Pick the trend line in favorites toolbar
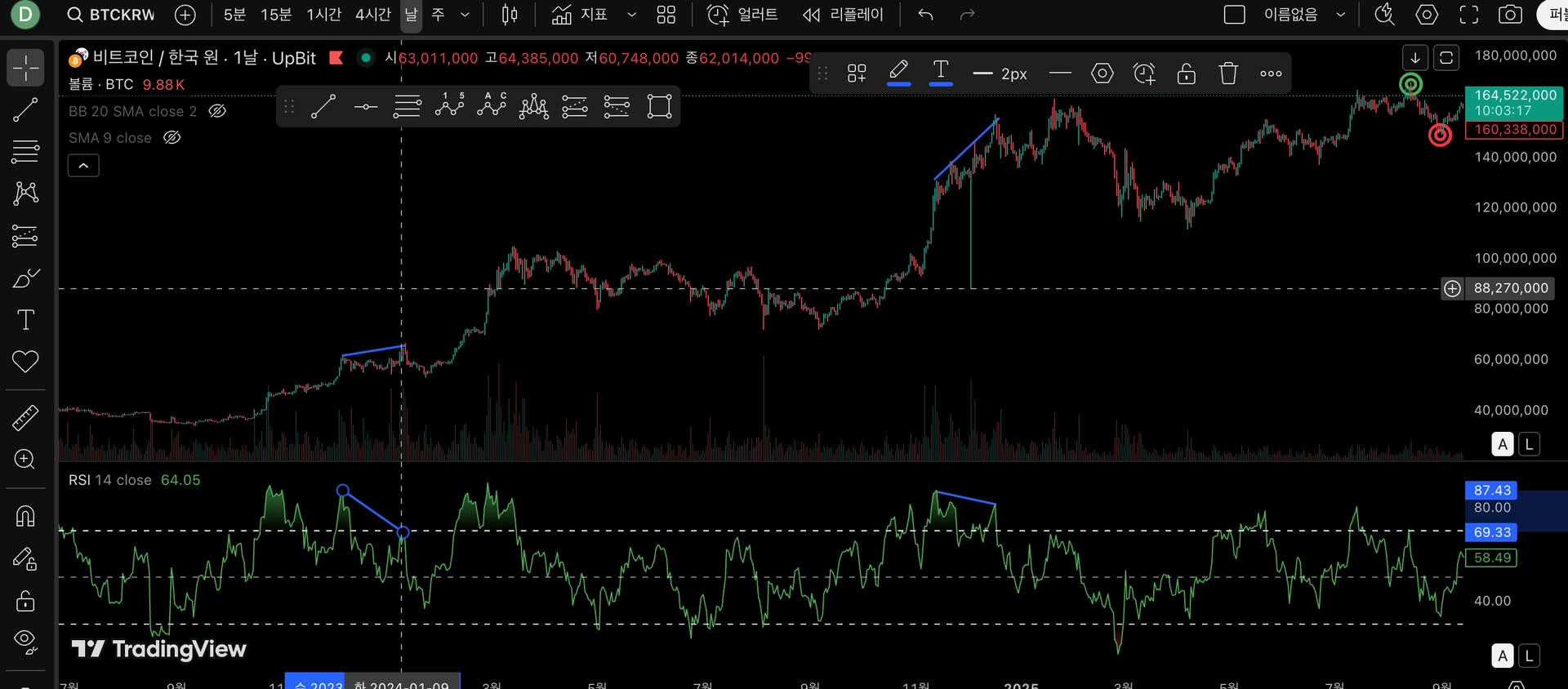The width and height of the screenshot is (1568, 689). (323, 106)
